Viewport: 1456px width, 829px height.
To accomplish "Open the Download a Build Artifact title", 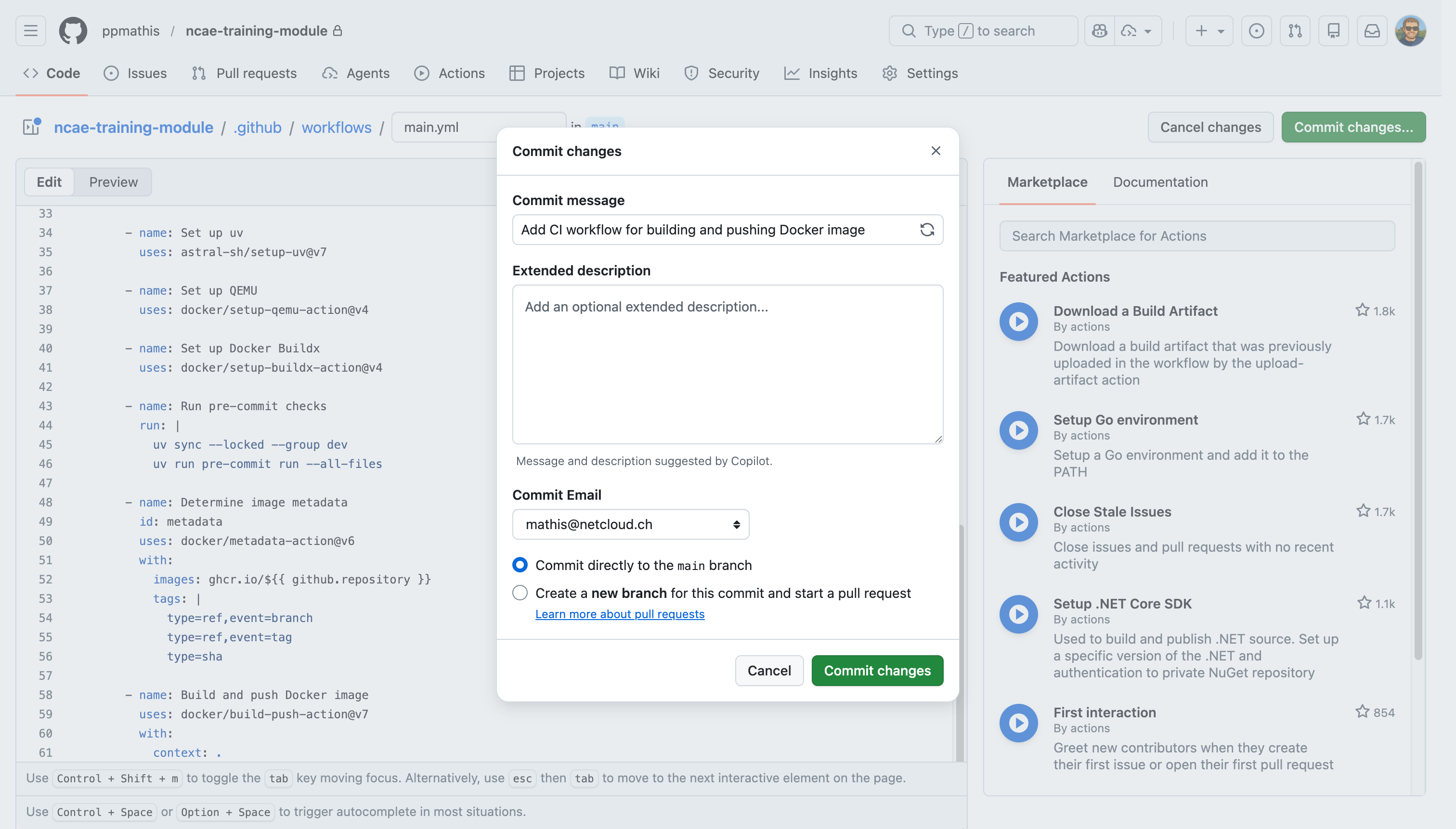I will (1135, 311).
